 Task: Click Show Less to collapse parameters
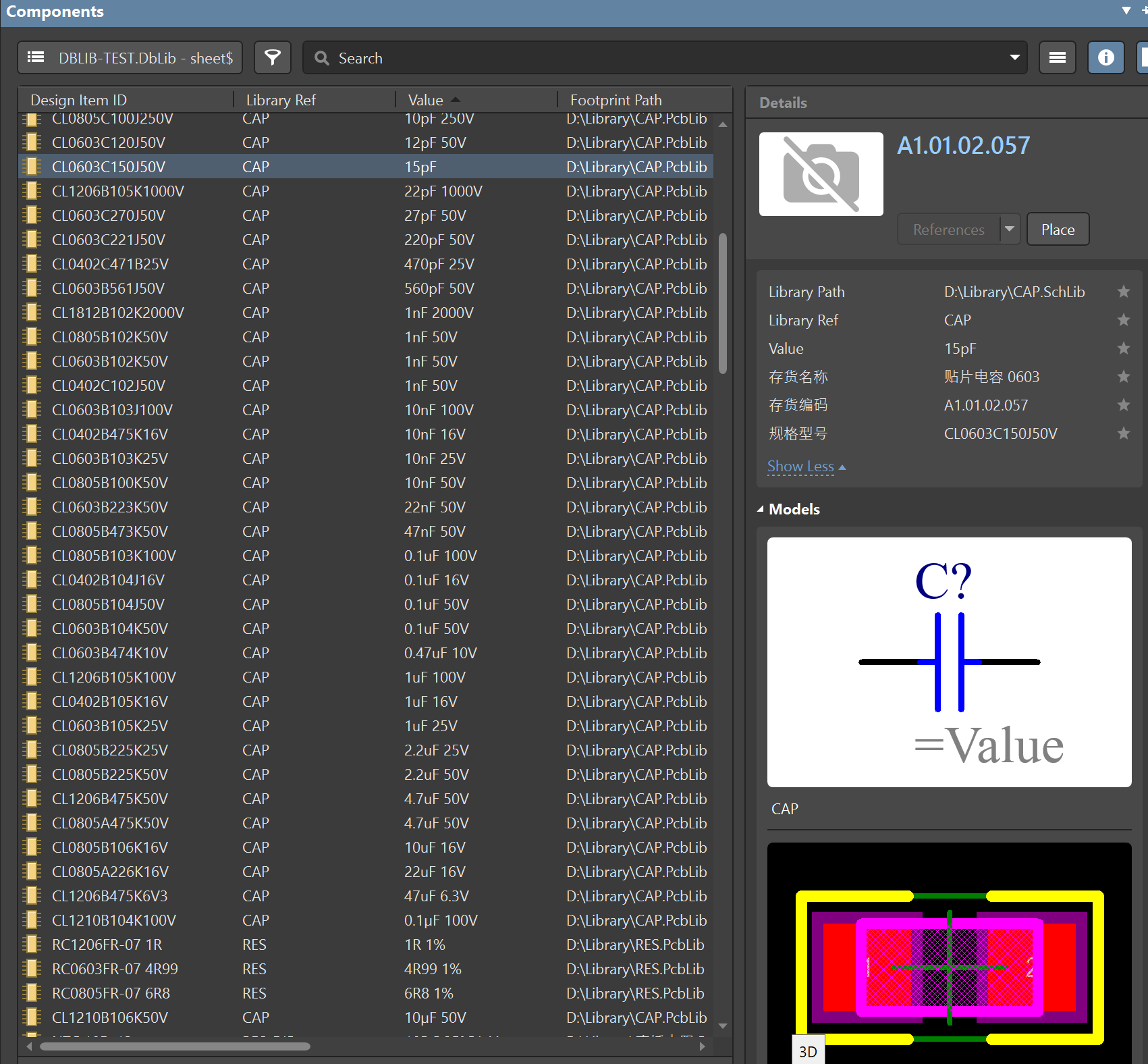(x=801, y=467)
